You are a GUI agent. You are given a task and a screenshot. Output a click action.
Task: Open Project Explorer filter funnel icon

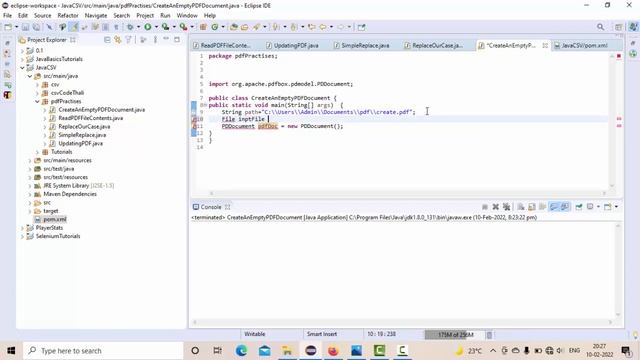[129, 40]
